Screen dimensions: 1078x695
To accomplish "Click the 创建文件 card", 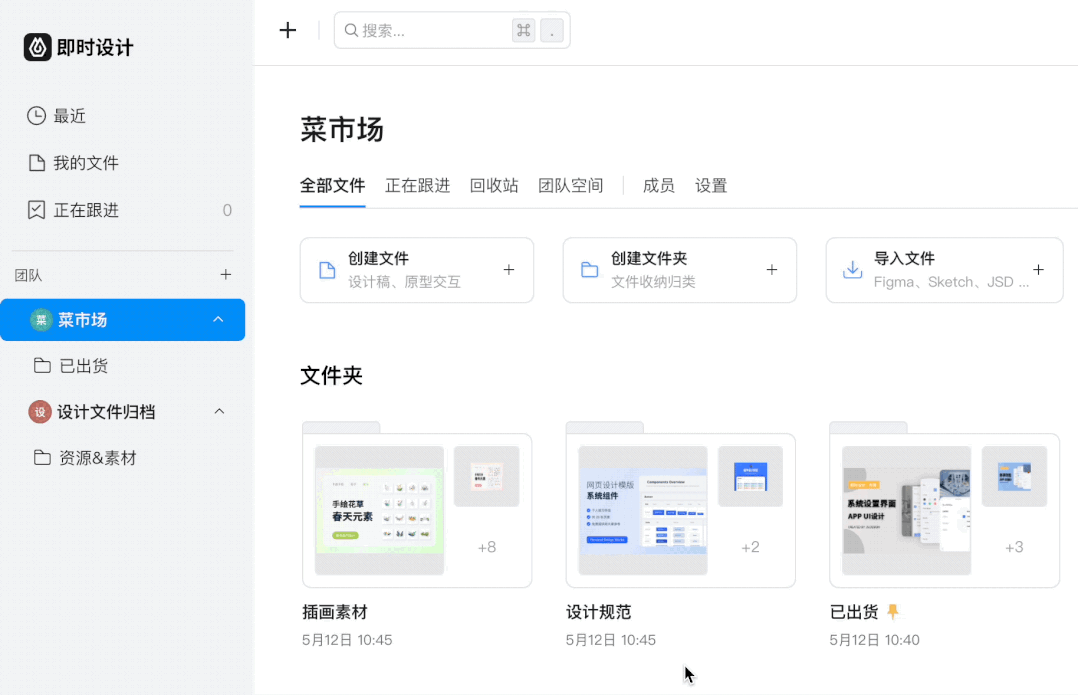I will (x=417, y=270).
